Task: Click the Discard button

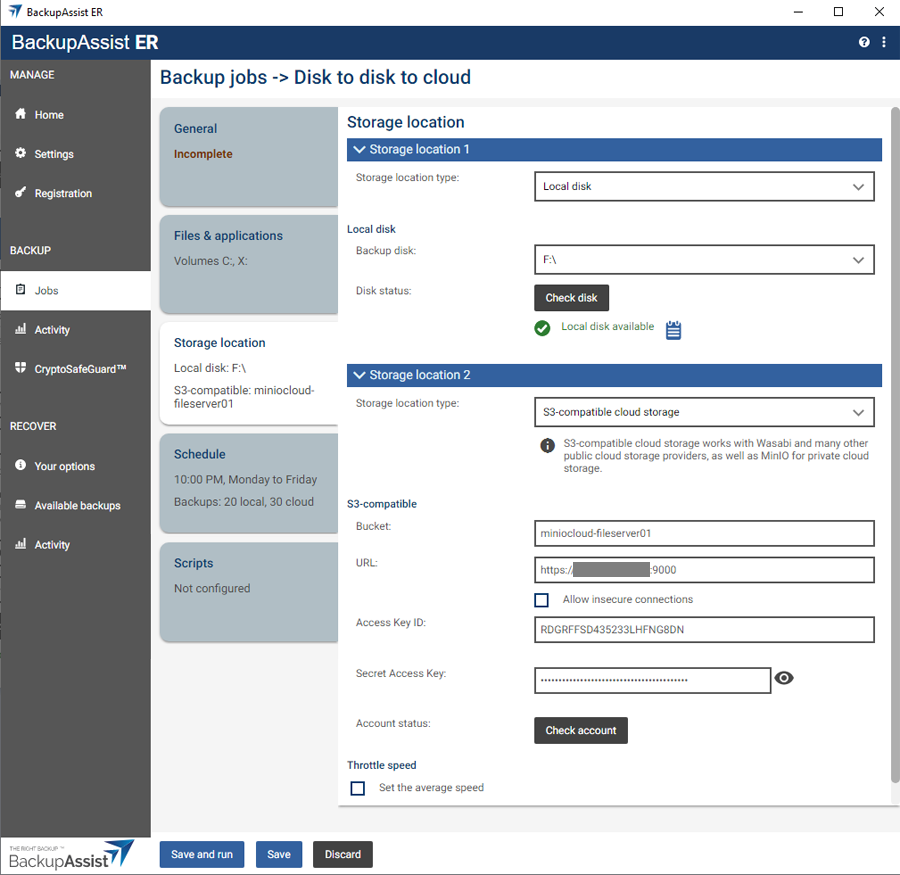Action: (343, 854)
